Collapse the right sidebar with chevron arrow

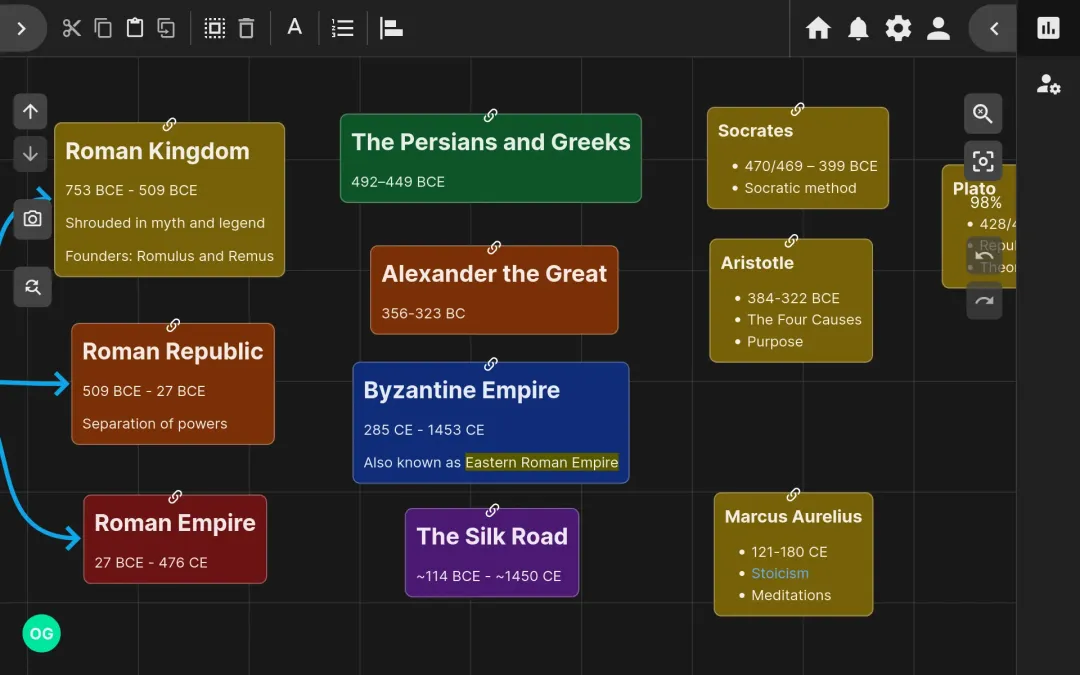pyautogui.click(x=994, y=28)
